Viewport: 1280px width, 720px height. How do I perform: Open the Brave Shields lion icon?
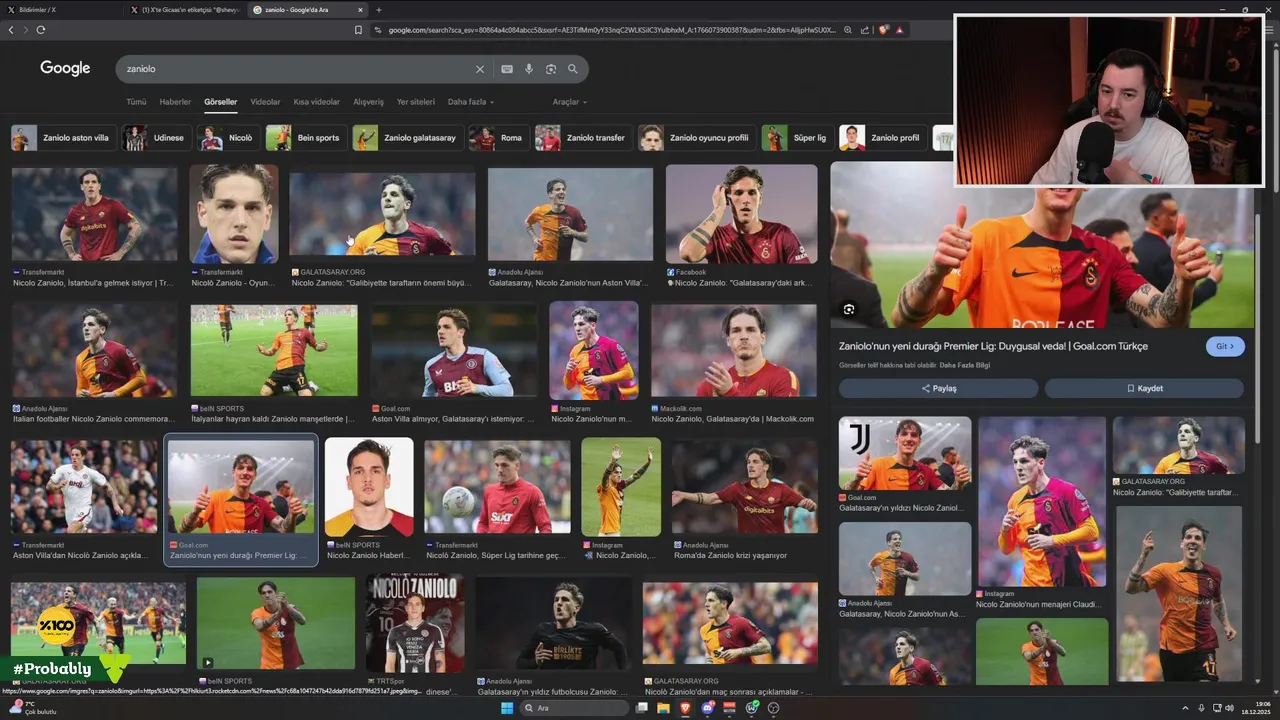(882, 30)
